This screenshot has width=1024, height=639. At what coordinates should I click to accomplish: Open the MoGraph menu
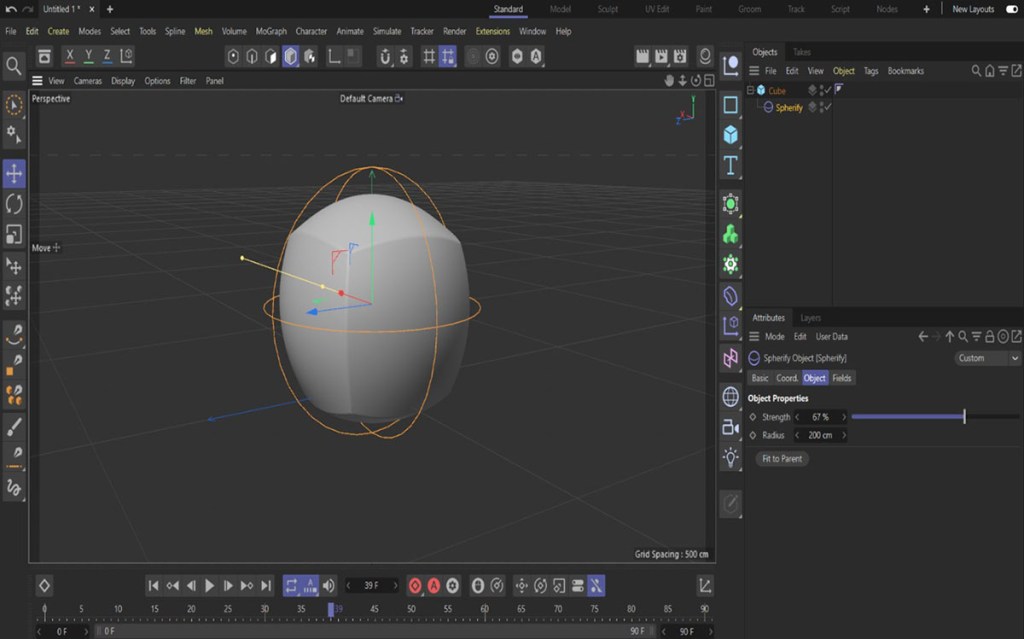click(x=271, y=31)
